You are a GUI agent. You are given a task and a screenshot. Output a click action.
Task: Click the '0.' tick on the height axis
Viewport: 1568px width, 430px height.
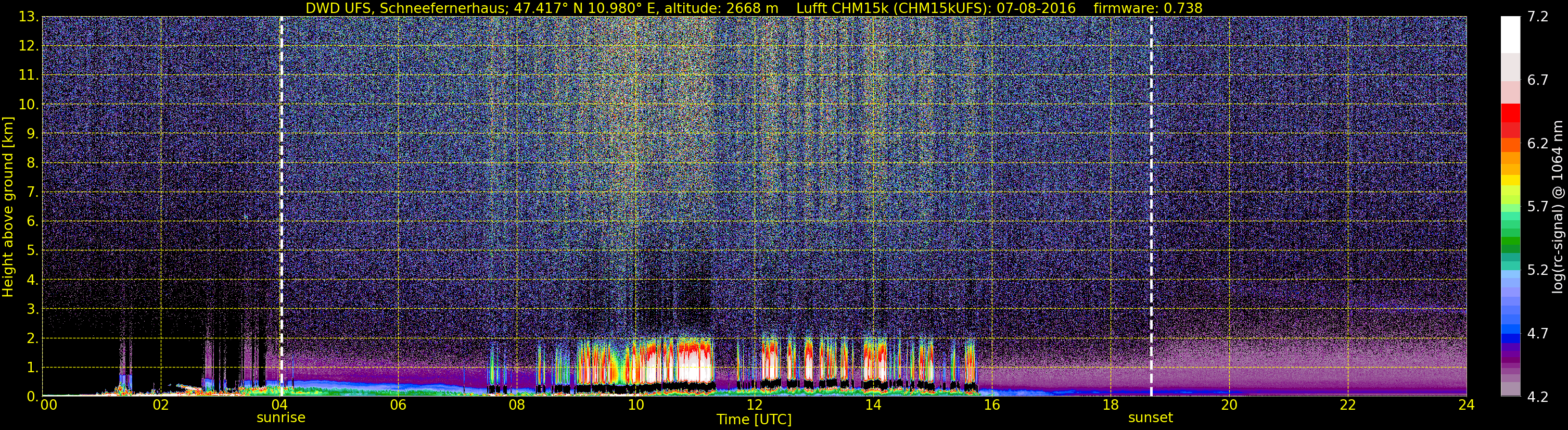pyautogui.click(x=32, y=396)
